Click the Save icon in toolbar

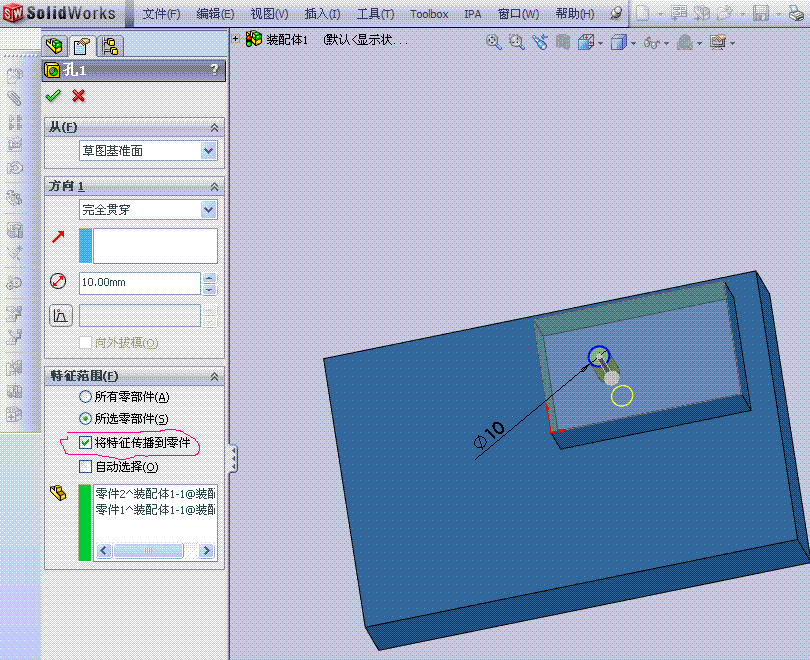click(x=761, y=13)
